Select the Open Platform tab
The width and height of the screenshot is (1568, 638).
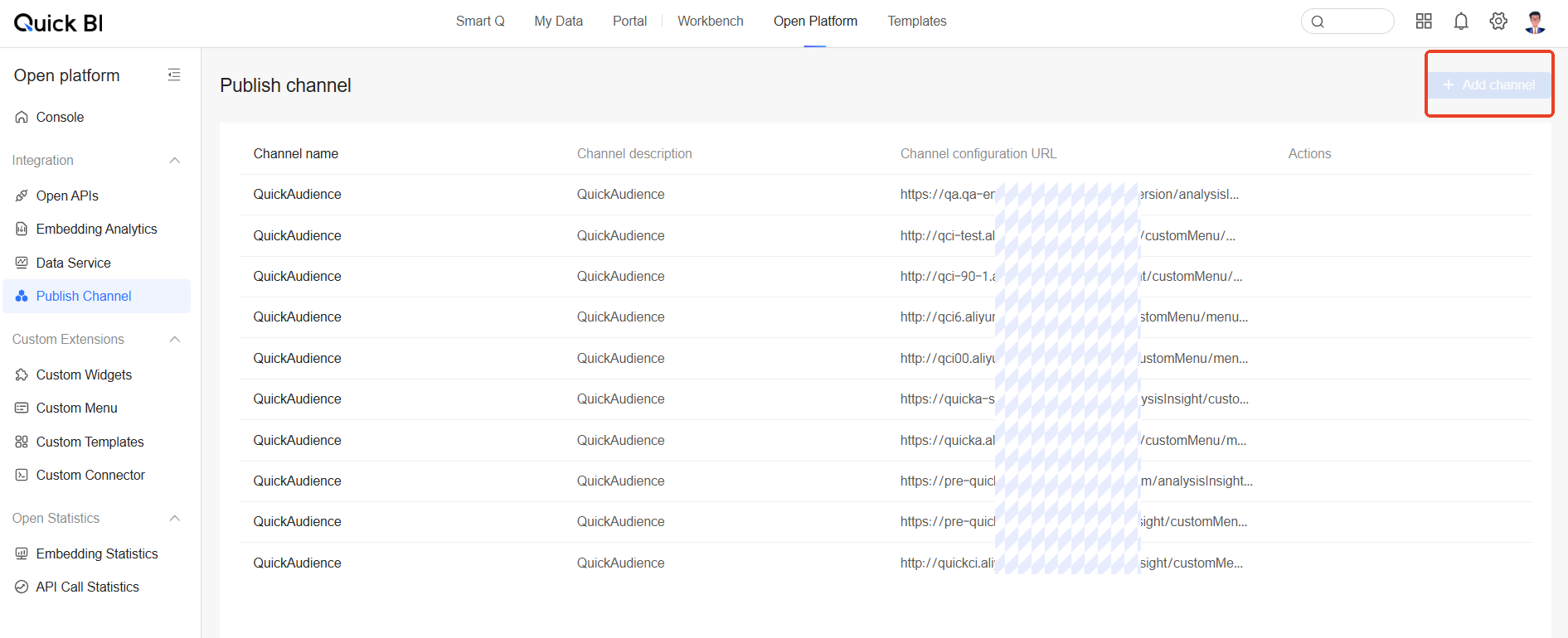(x=815, y=22)
